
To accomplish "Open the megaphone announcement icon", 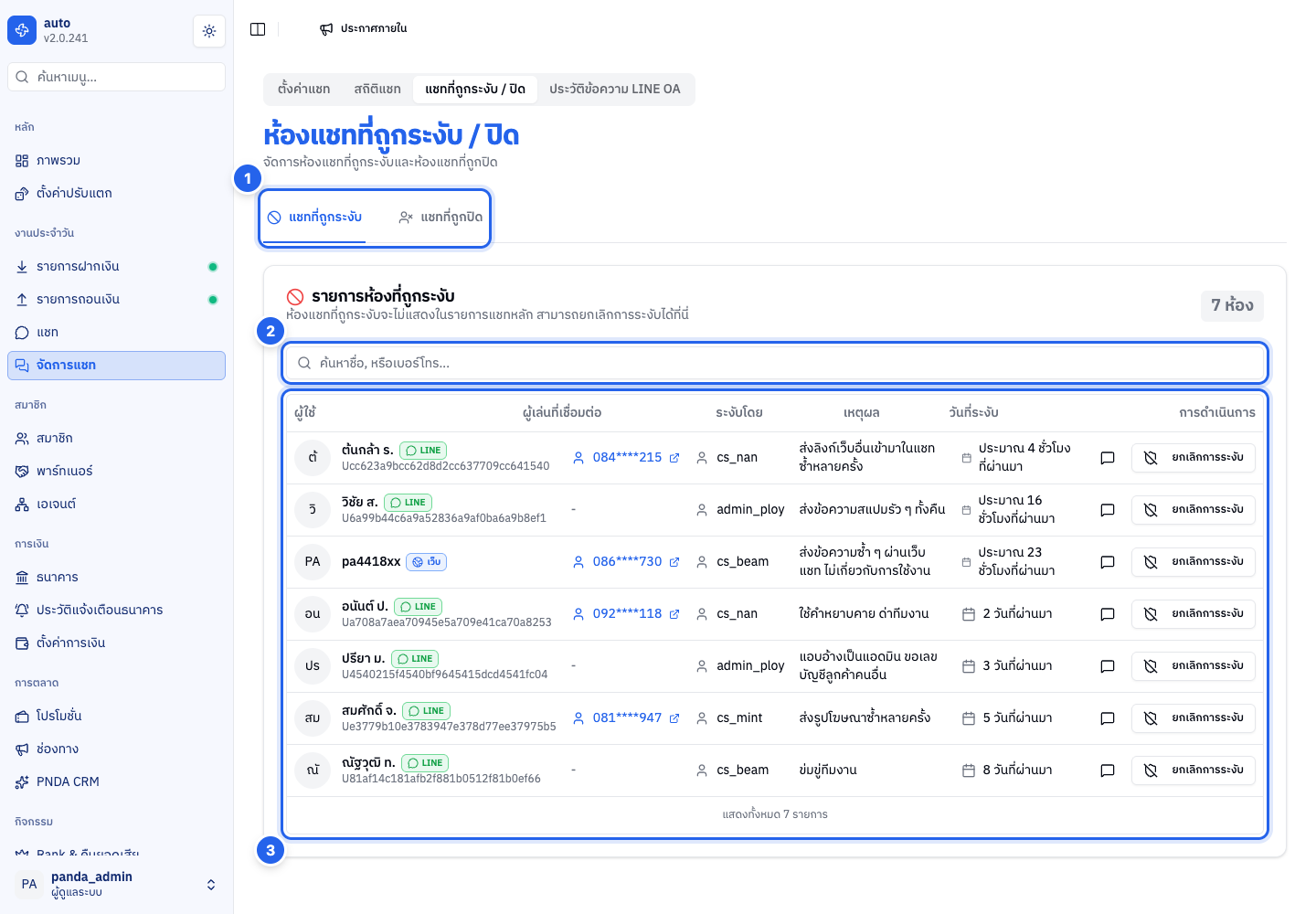I will 326,29.
